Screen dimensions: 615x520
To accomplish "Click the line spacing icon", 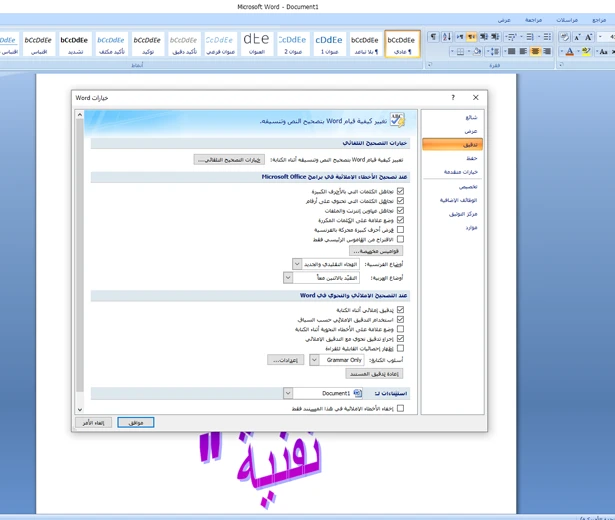I will coord(495,51).
